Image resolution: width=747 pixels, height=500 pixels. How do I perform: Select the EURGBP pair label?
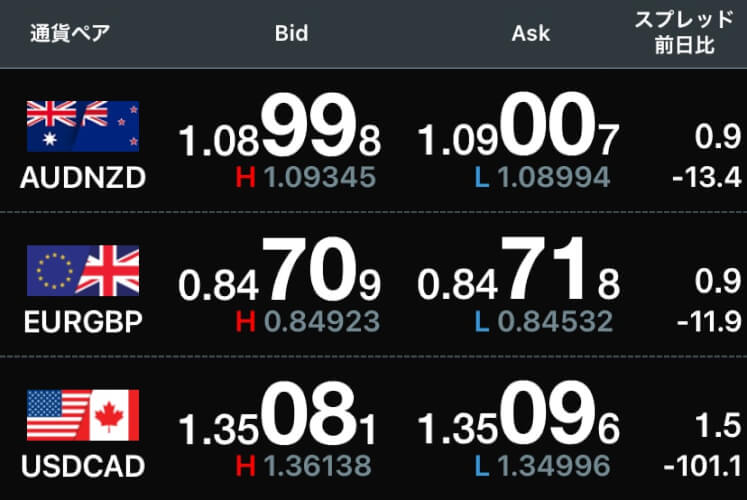click(x=82, y=322)
